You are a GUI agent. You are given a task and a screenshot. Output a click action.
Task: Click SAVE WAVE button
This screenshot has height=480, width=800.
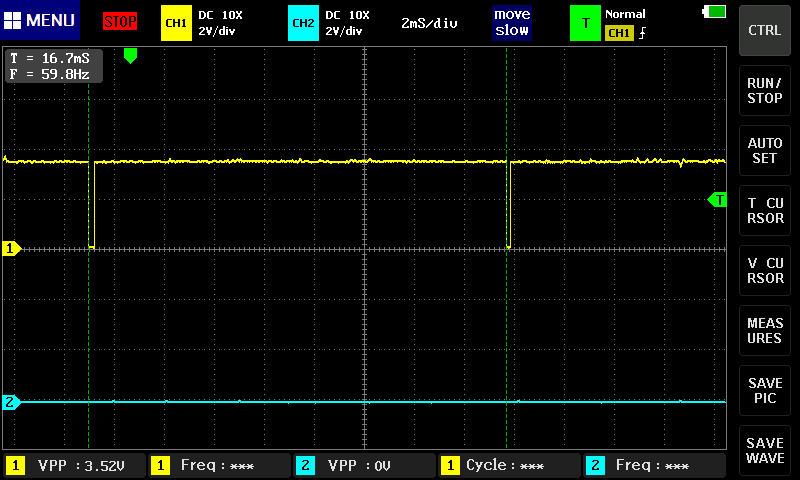click(765, 450)
